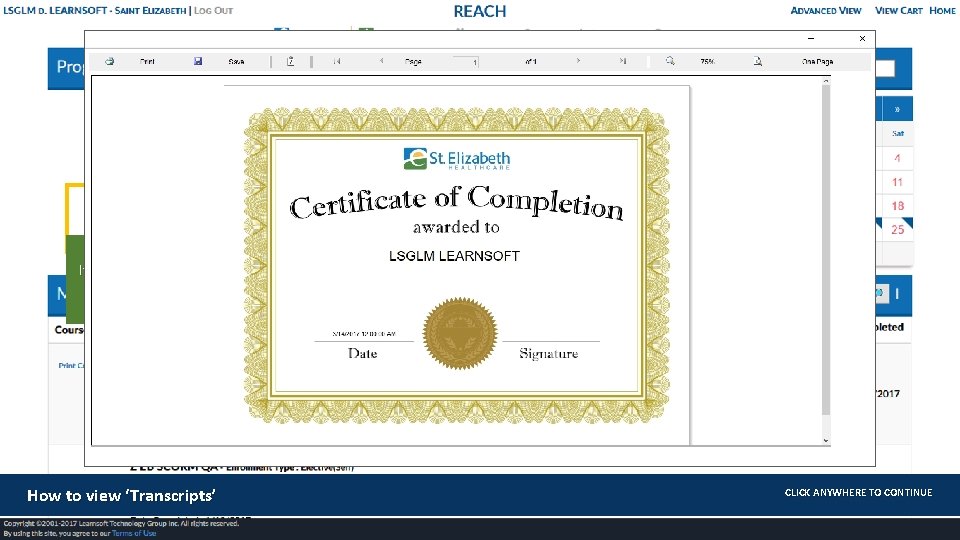Go to last page arrow
Screen dimensions: 960x540
click(623, 61)
